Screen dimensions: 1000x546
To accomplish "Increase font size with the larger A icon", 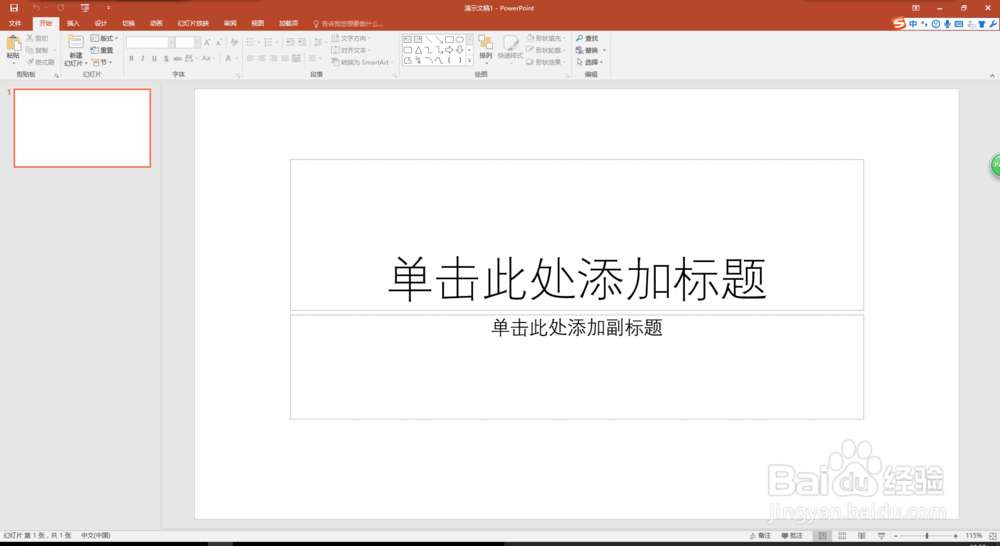I will click(207, 42).
